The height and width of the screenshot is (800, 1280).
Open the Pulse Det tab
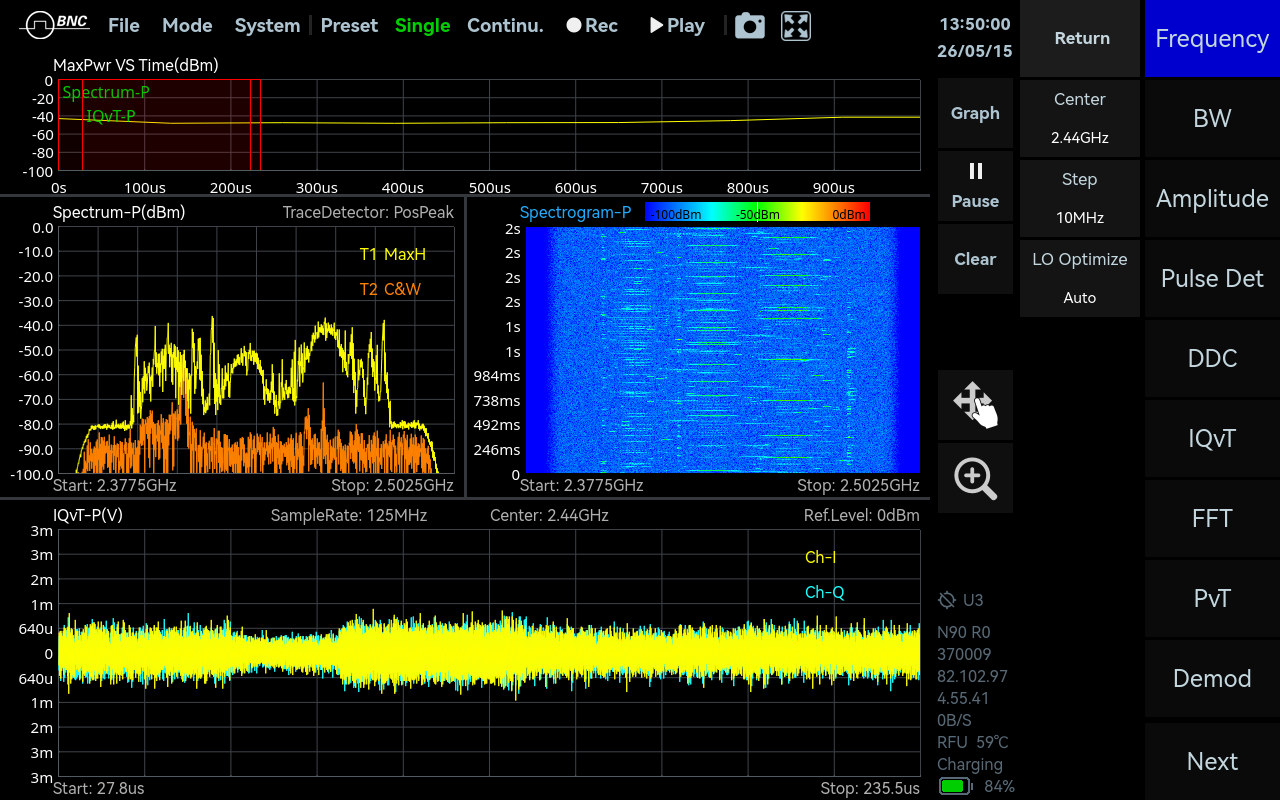tap(1212, 278)
